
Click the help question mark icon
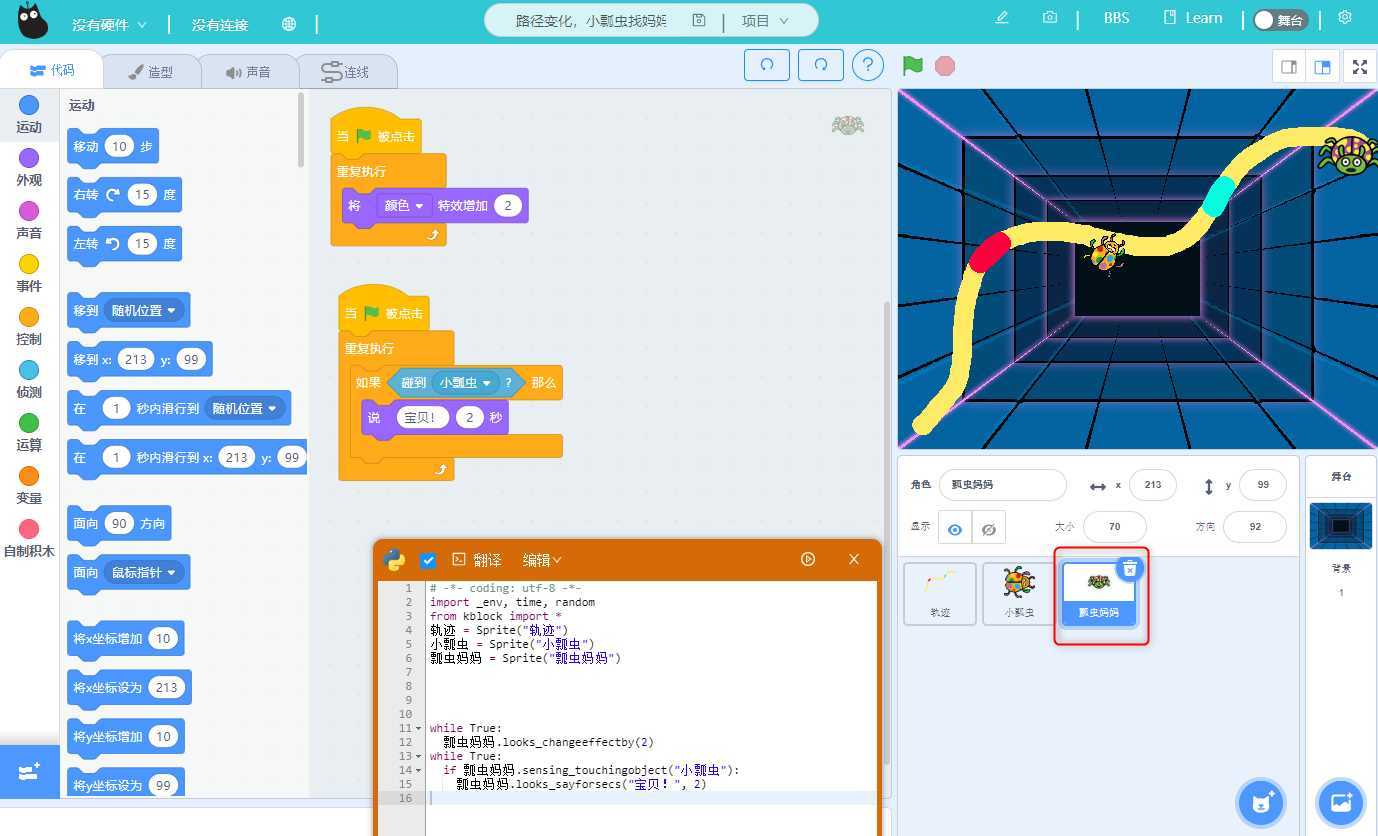(867, 65)
